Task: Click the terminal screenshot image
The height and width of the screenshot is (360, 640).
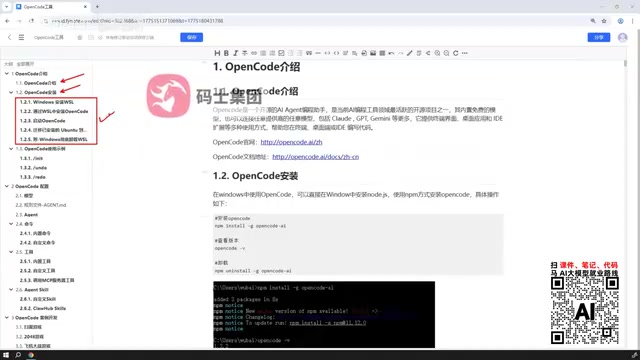Action: tap(324, 315)
